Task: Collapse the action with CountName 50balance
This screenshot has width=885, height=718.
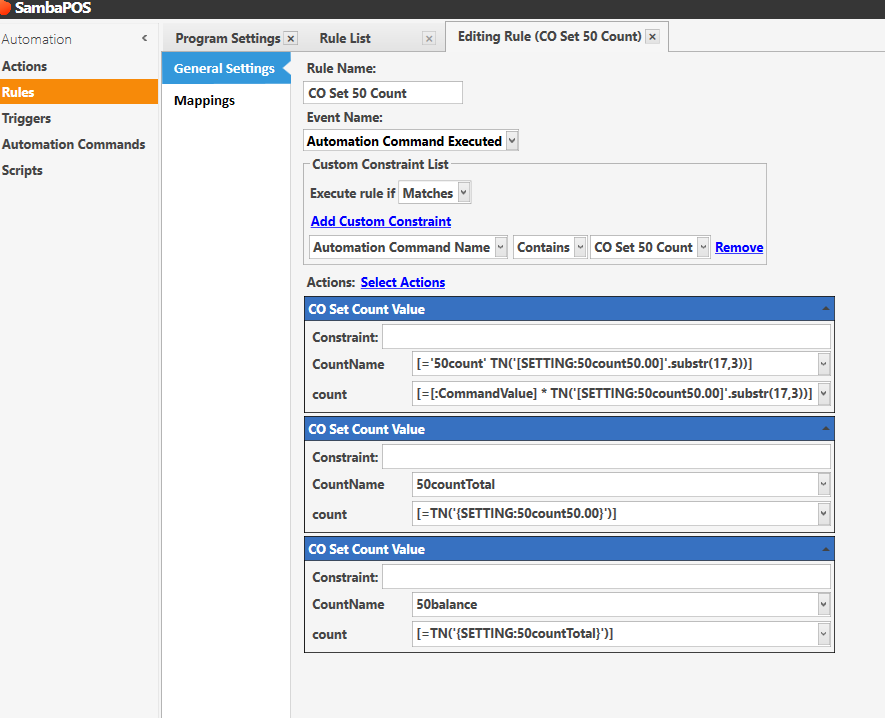Action: pyautogui.click(x=826, y=549)
